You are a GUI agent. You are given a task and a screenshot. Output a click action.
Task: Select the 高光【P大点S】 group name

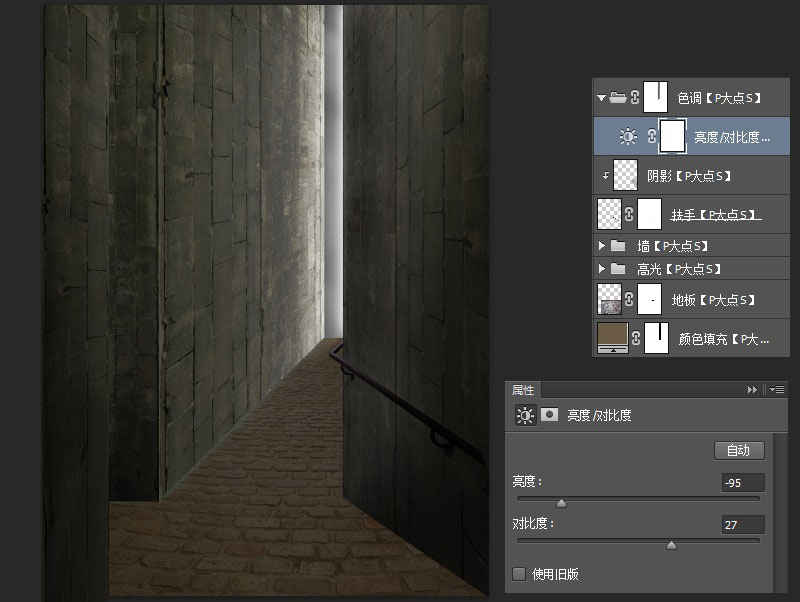[679, 269]
